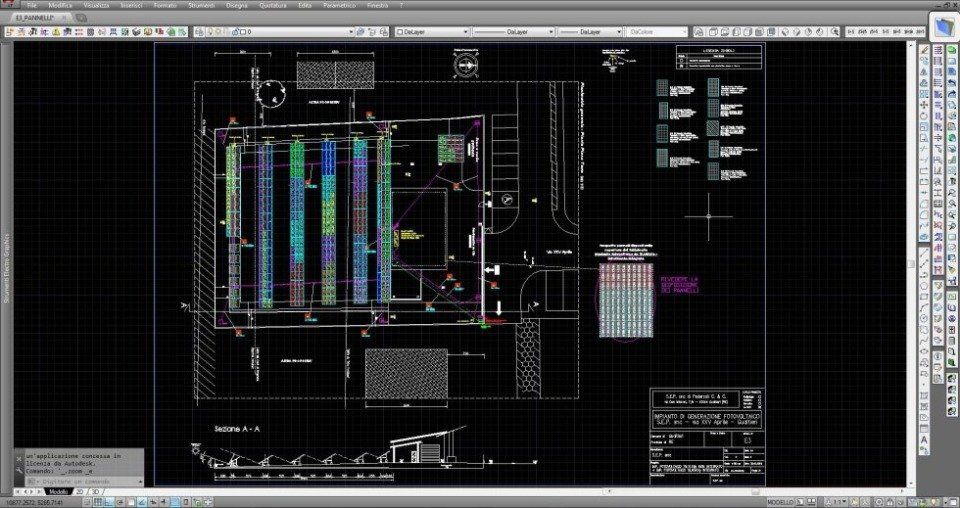Open the Modifica menu

(60, 5)
